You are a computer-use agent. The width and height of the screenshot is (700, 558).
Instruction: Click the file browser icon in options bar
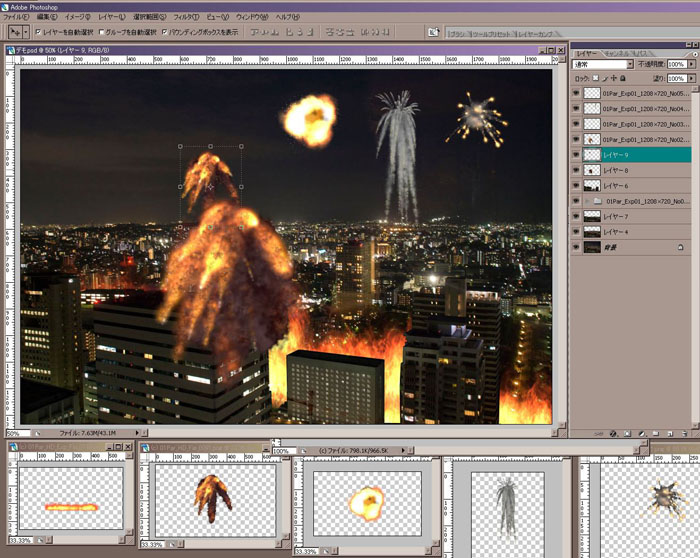coord(433,32)
